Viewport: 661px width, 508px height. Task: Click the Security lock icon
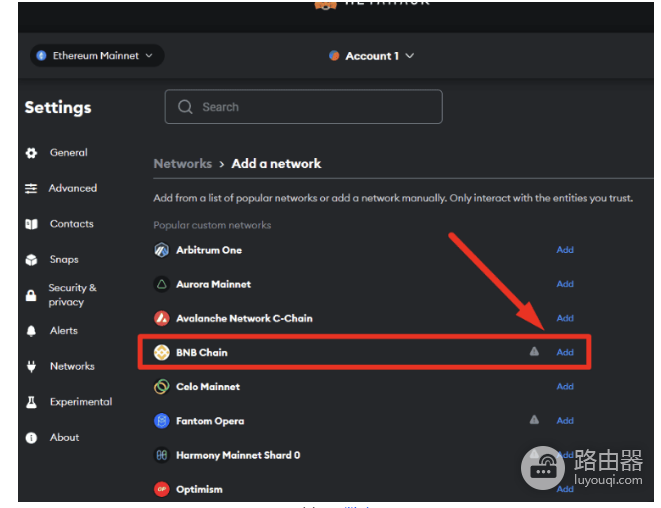click(31, 295)
